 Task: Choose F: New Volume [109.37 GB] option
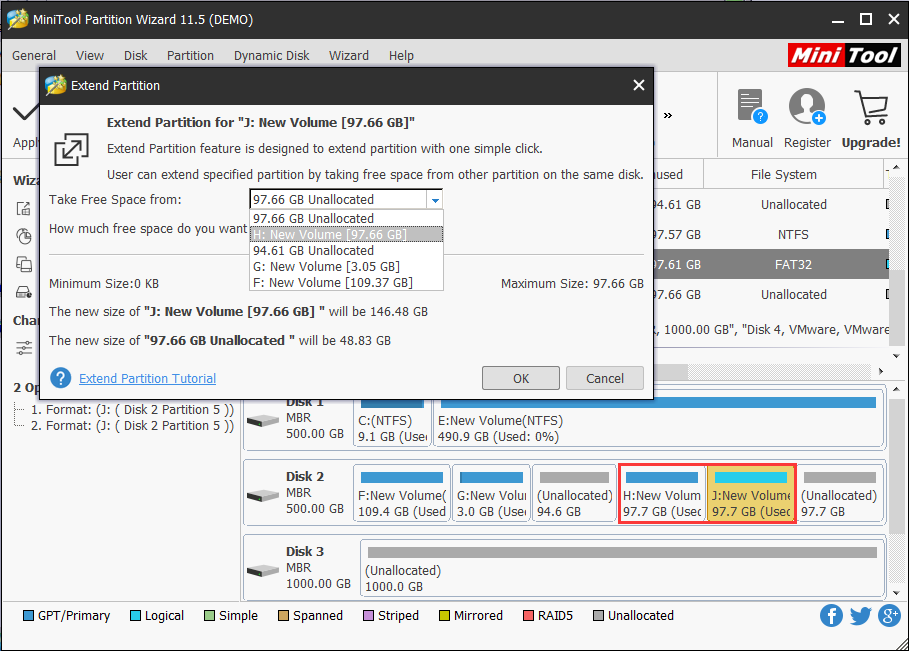tap(347, 283)
